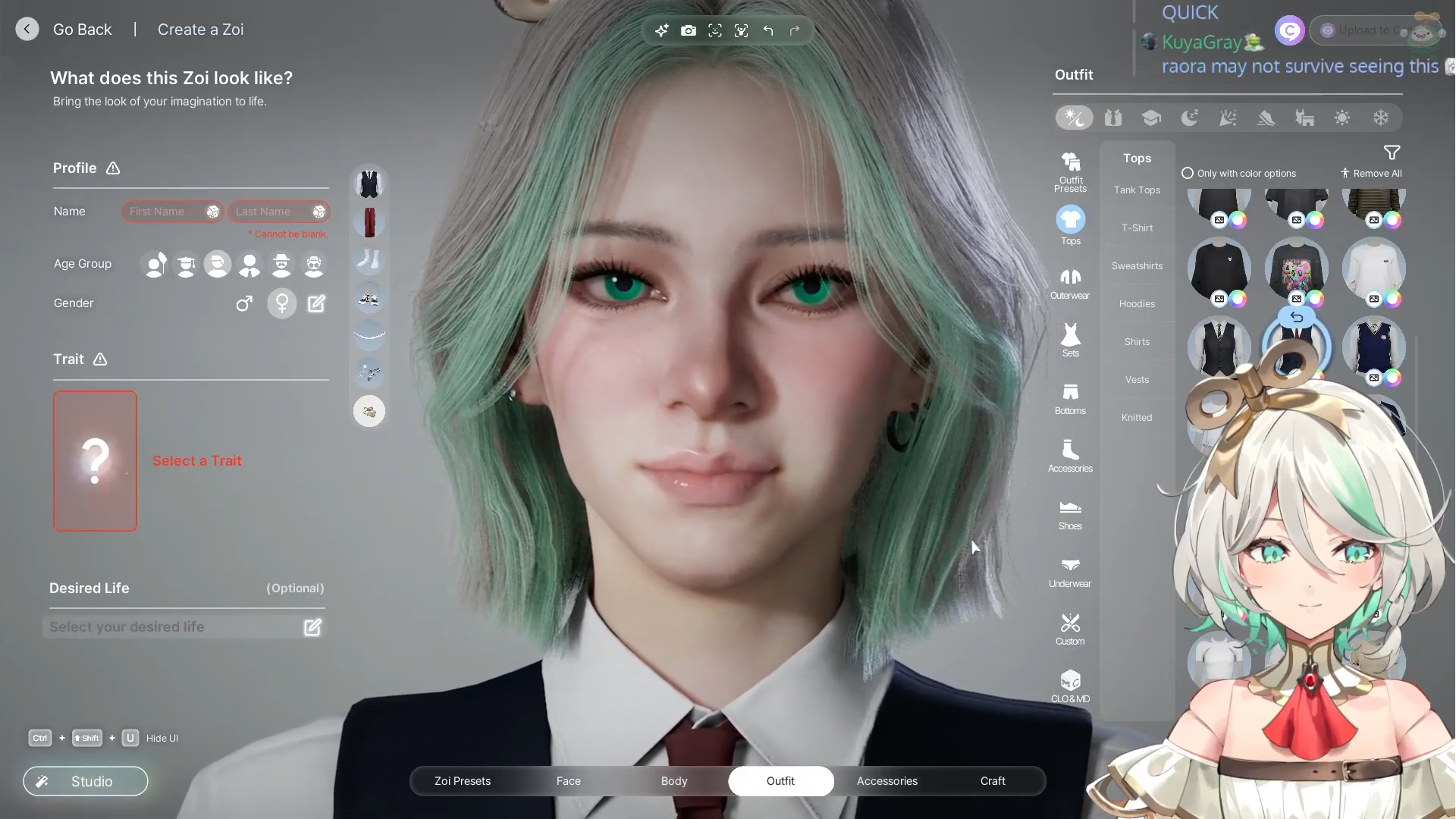
Task: Open the Shoes clothing category
Action: point(1070,514)
